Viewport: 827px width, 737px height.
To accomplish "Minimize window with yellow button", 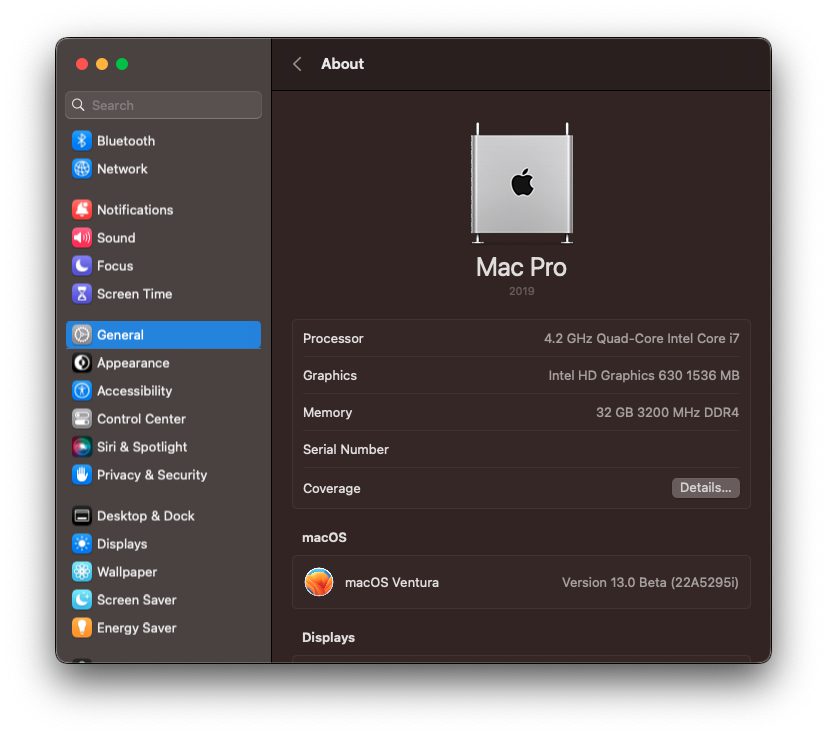I will coord(102,64).
